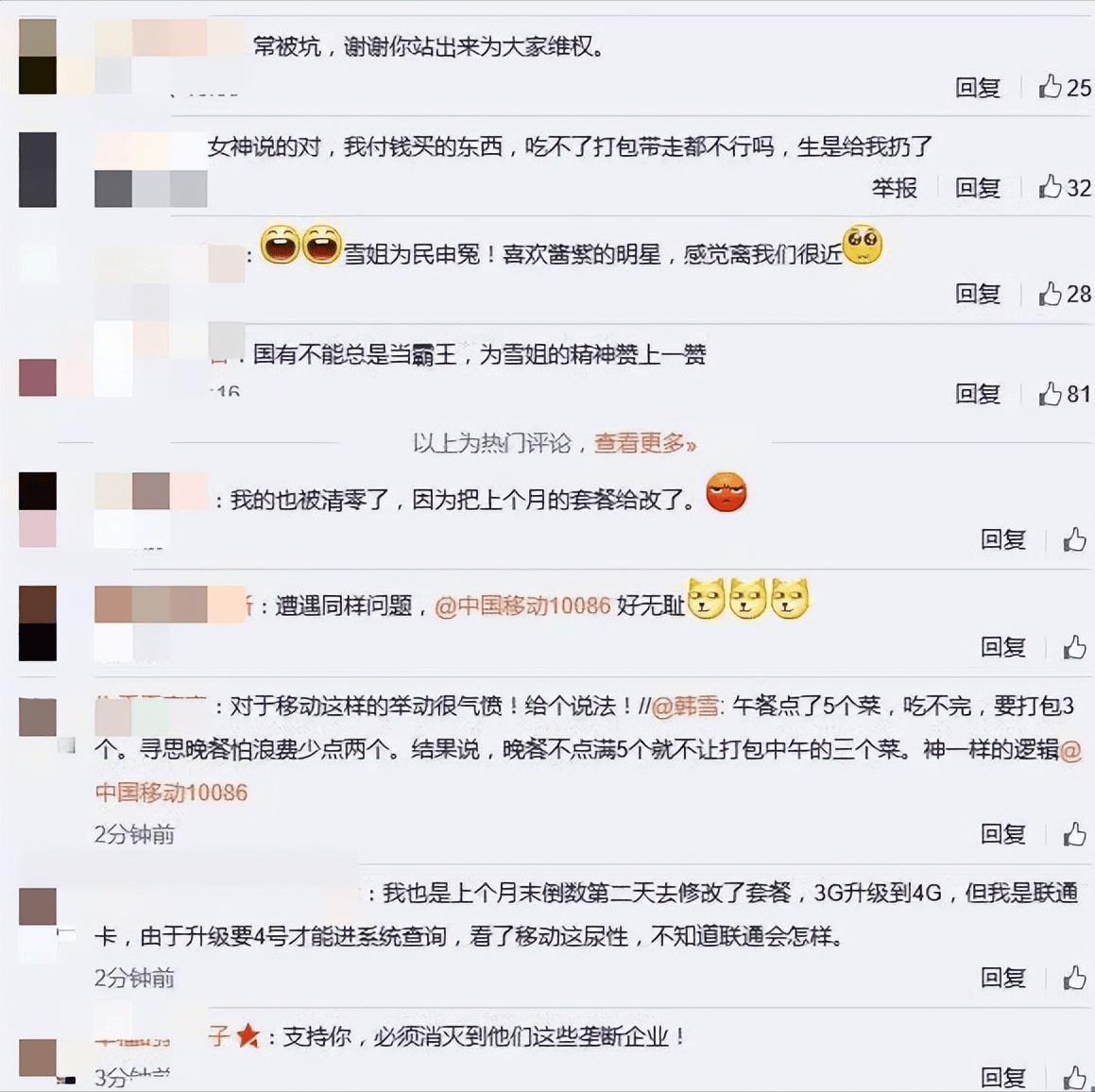
Task: Like the 我的也被清零了 comment
Action: pyautogui.click(x=1075, y=539)
